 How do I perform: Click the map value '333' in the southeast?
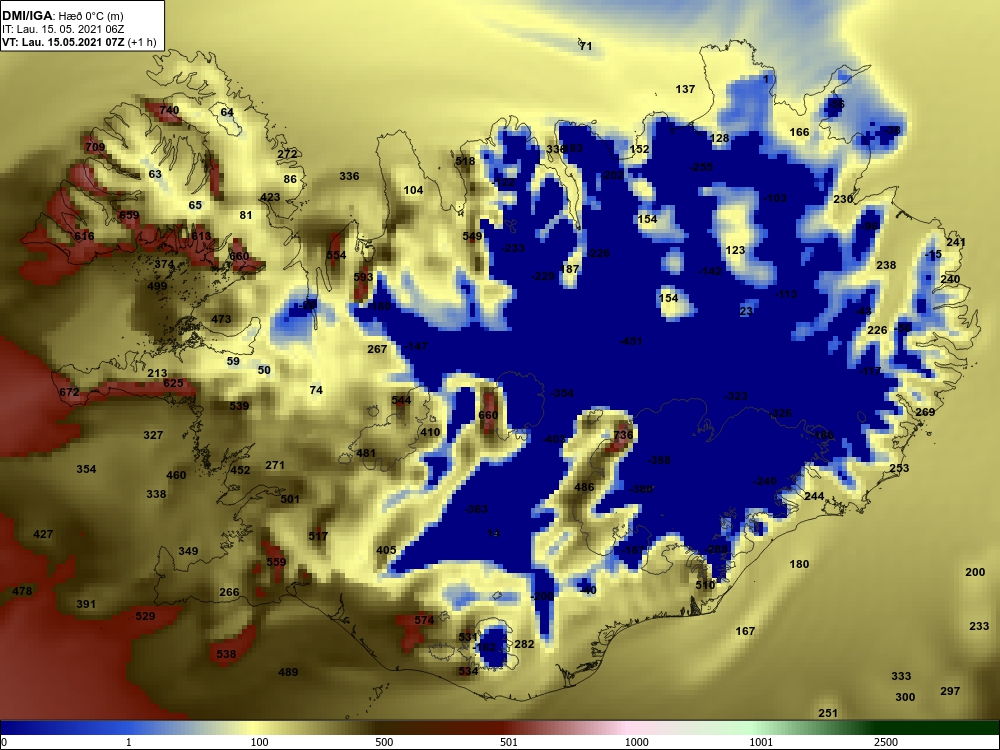click(901, 677)
